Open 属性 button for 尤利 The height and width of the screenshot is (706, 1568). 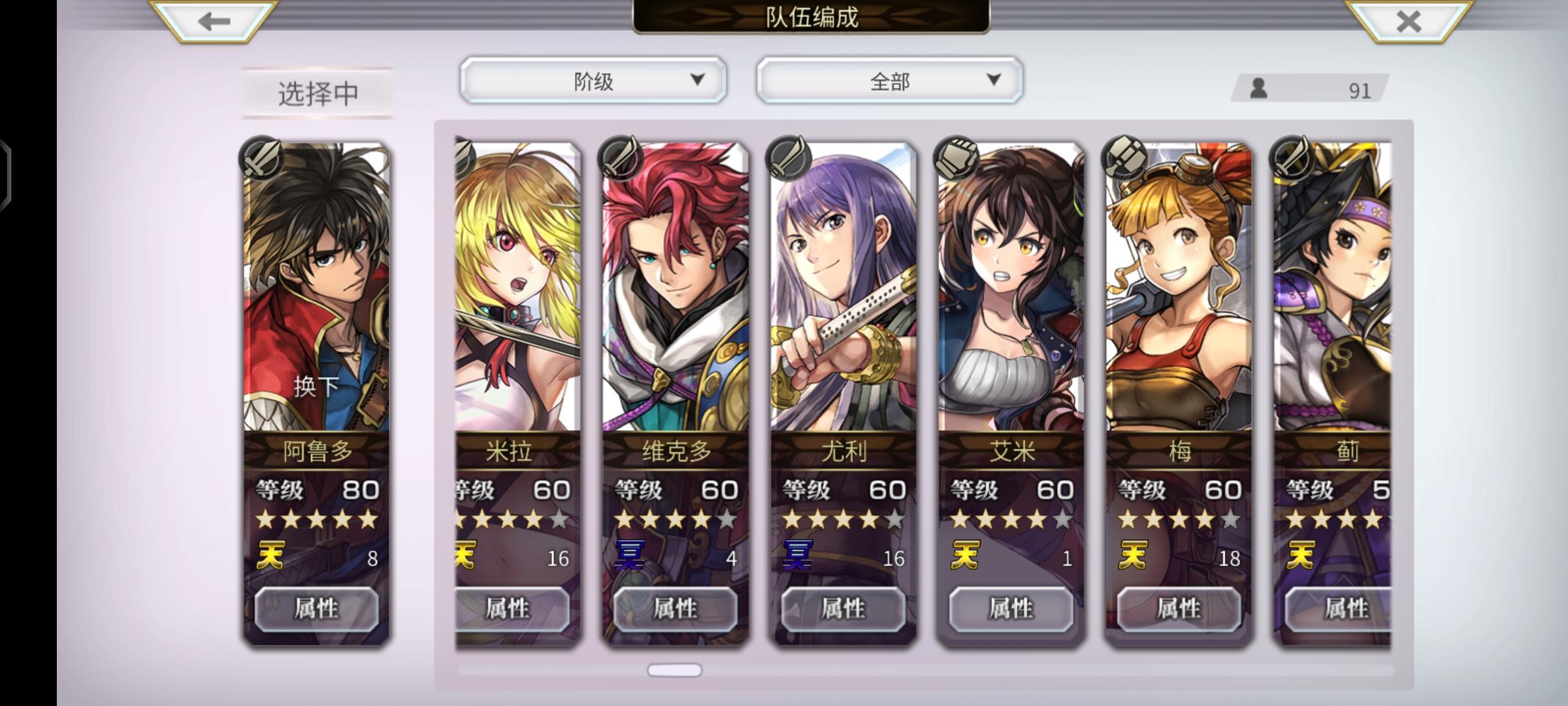coord(843,609)
